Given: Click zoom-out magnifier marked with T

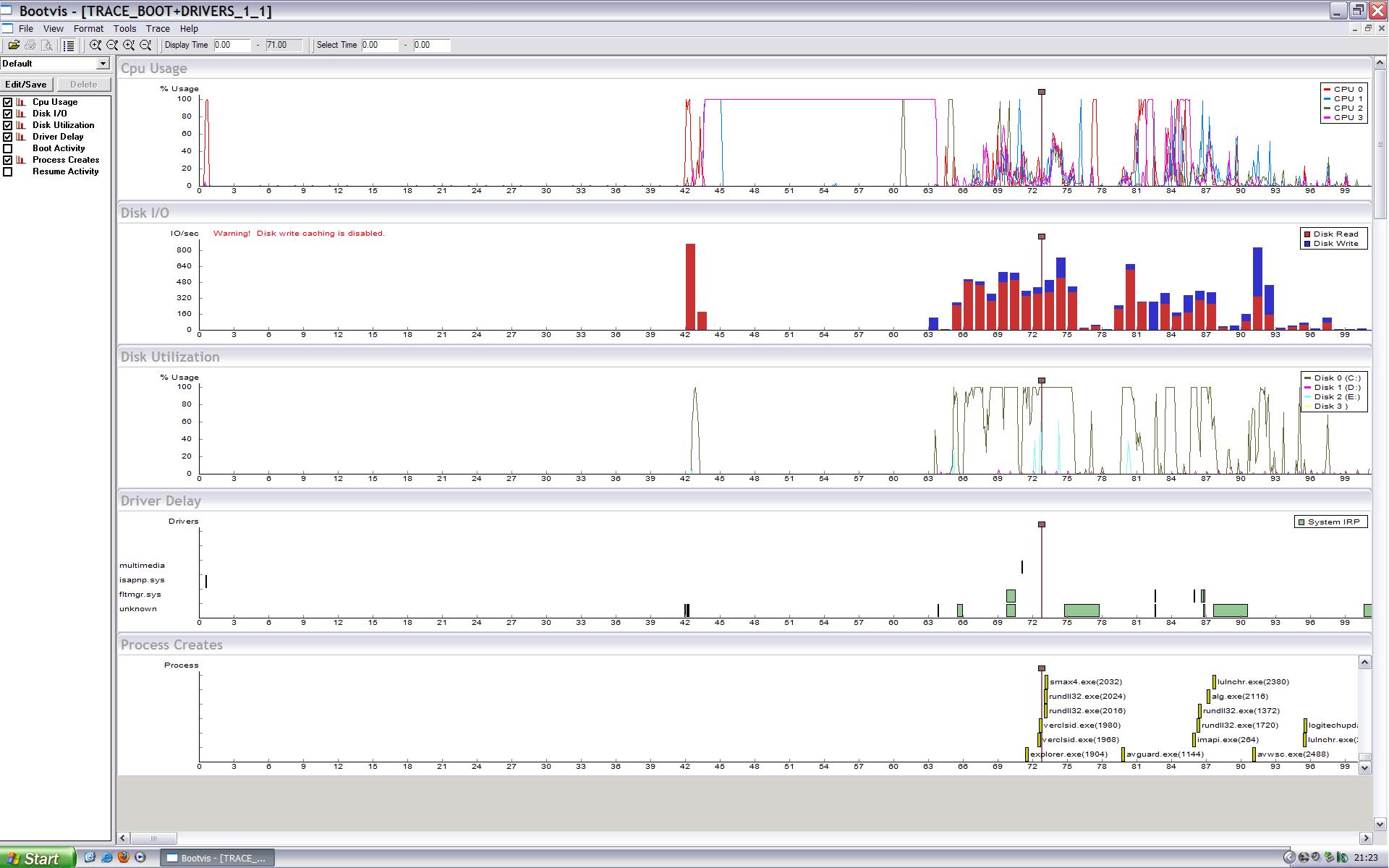Looking at the screenshot, I should point(145,45).
